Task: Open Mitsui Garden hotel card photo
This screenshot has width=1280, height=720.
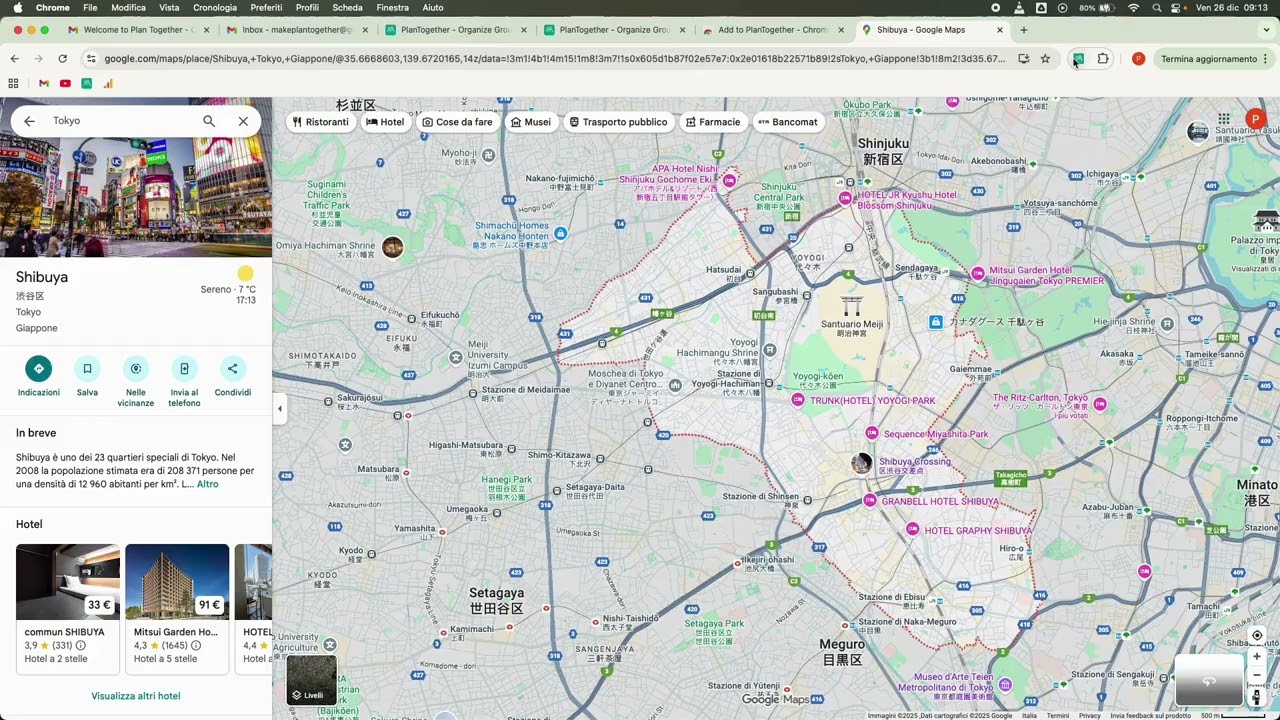Action: 177,582
